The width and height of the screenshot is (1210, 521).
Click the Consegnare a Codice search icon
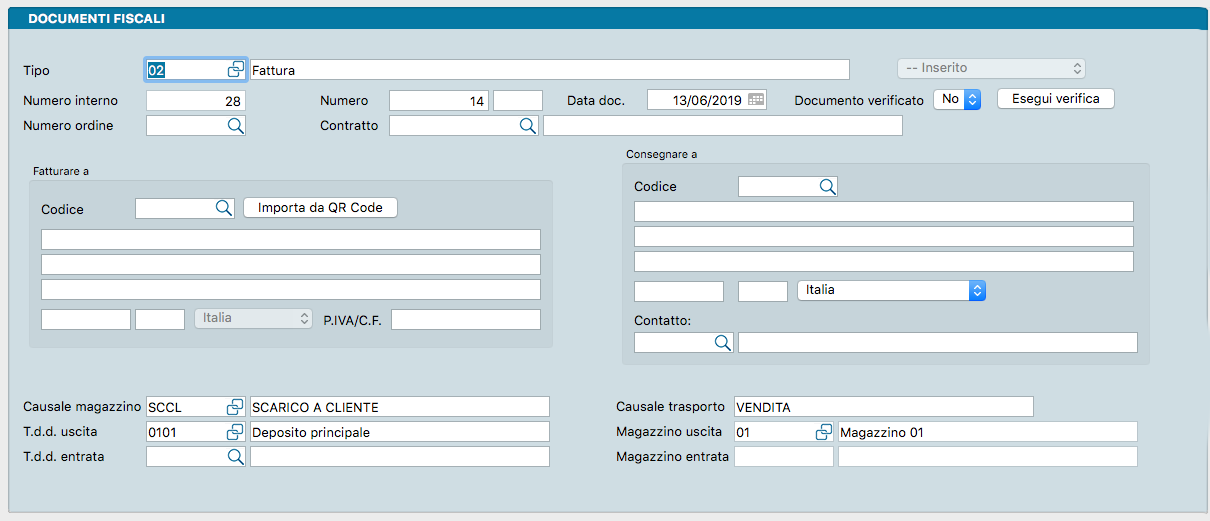[827, 187]
